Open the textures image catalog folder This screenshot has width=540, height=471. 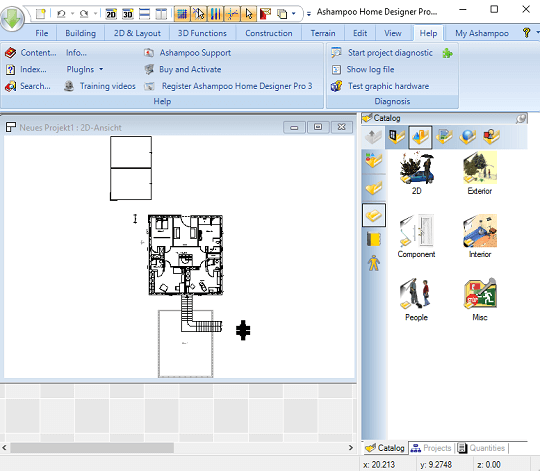[444, 137]
